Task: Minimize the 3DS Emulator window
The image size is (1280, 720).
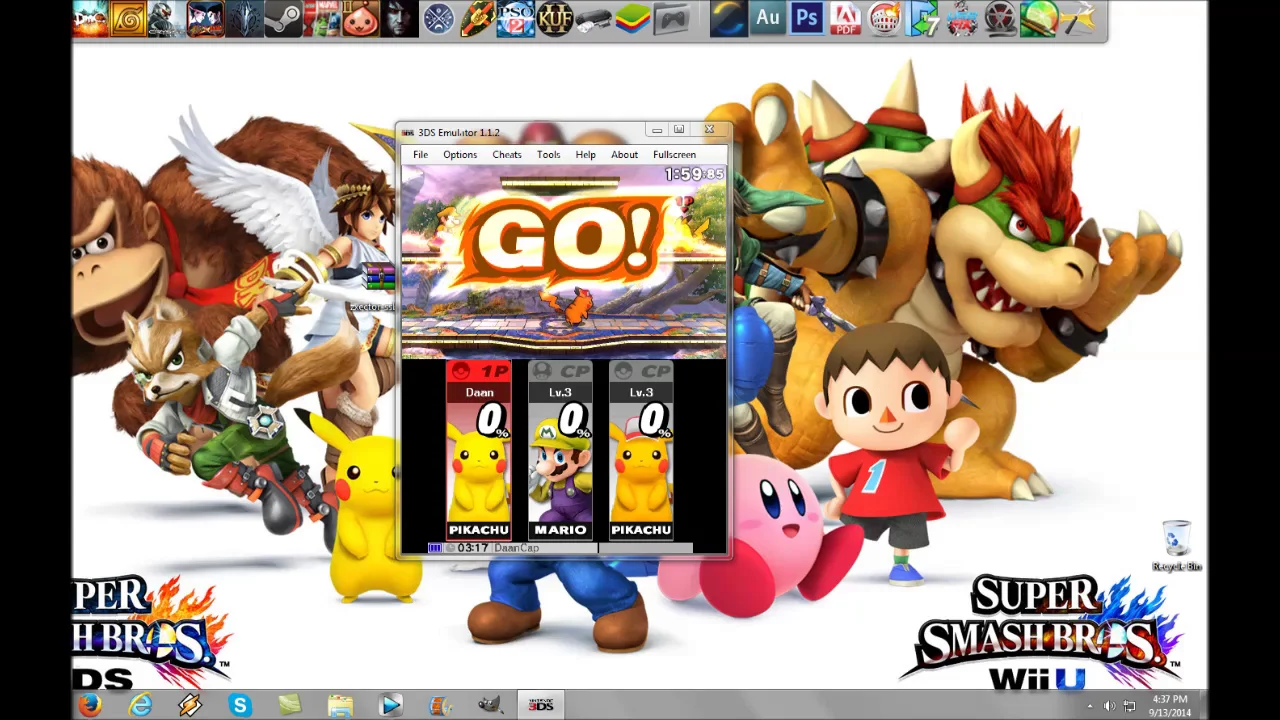Action: click(656, 130)
